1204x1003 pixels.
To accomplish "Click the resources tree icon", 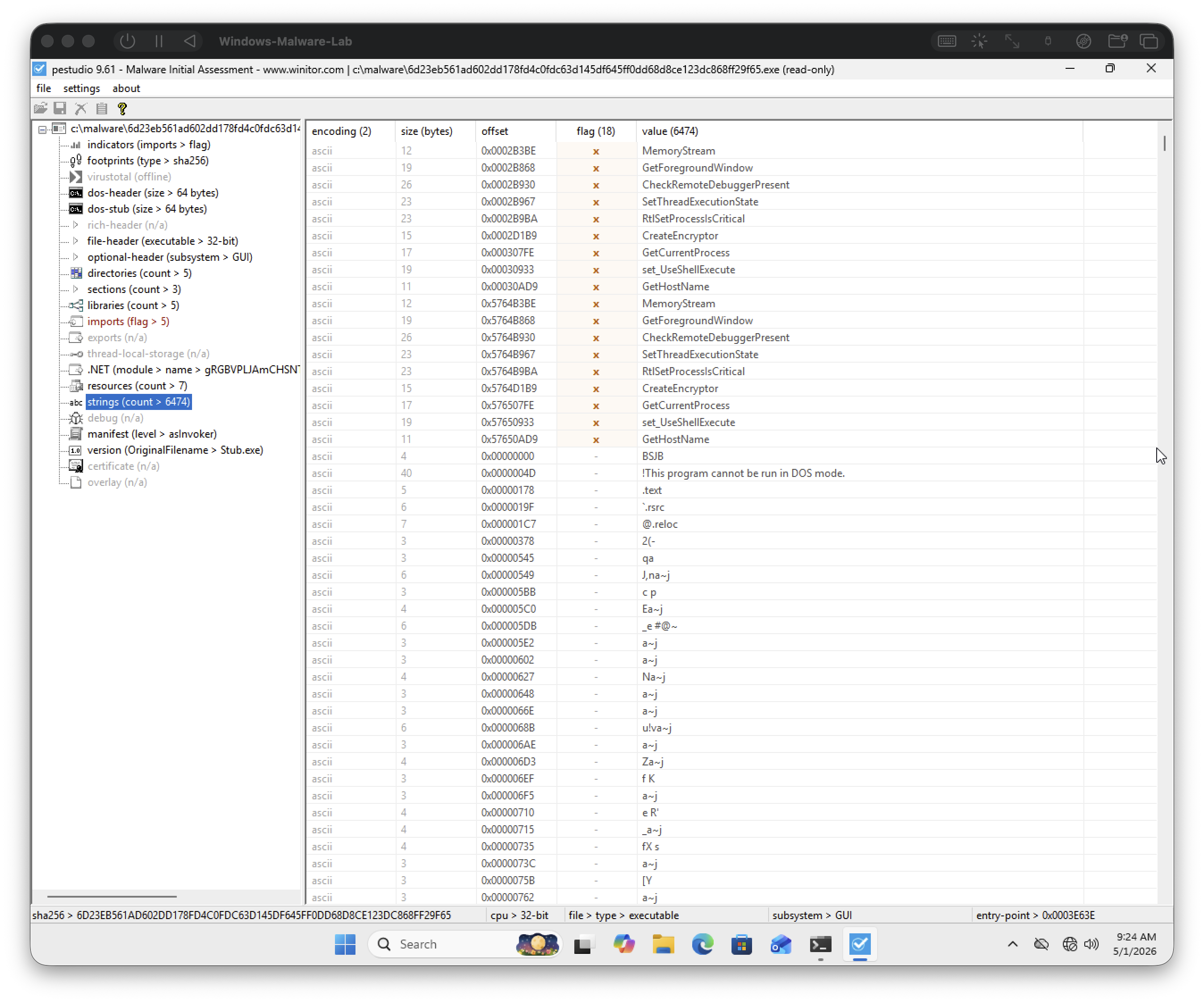I will click(75, 385).
